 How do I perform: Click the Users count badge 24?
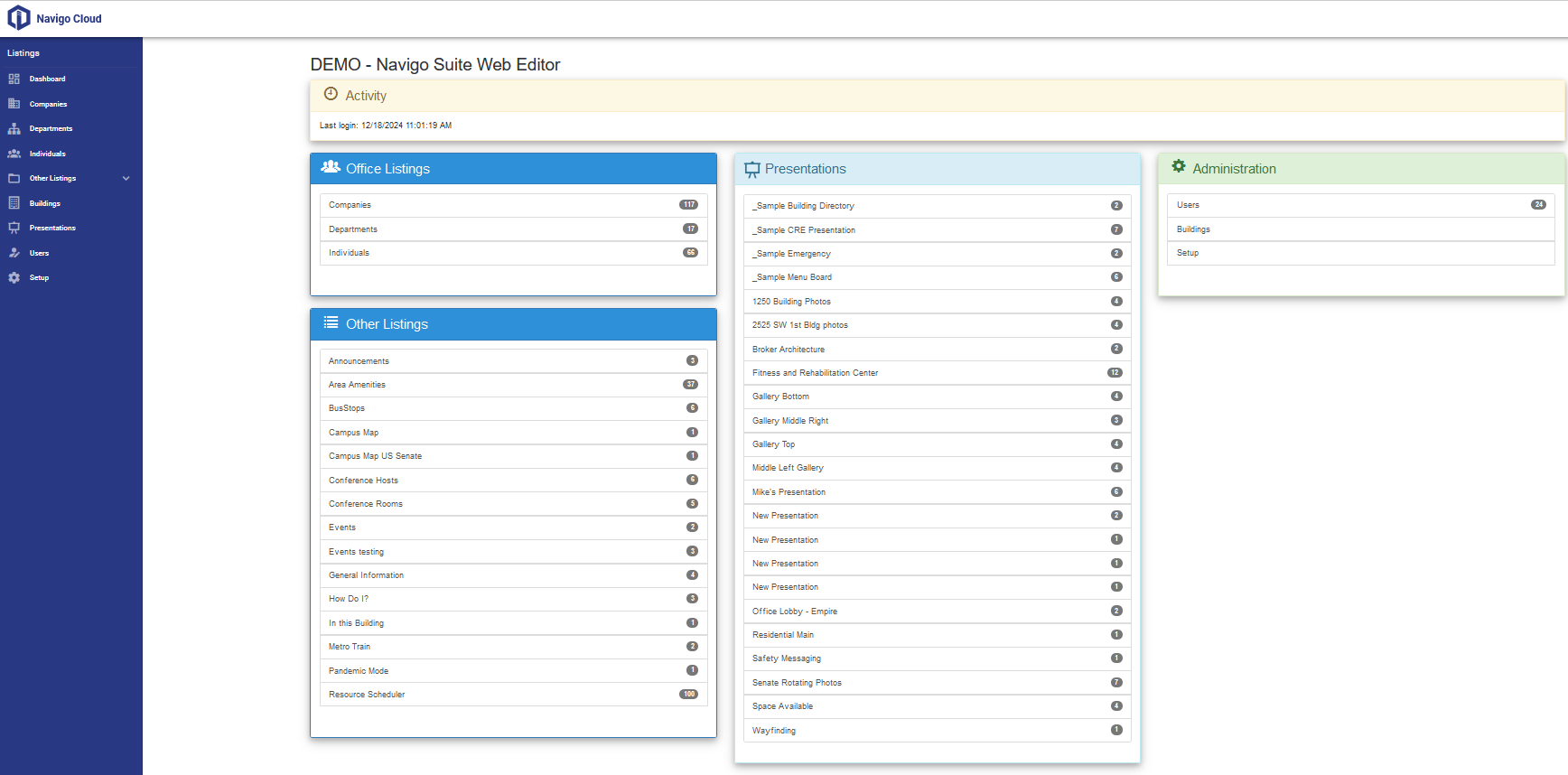coord(1538,204)
